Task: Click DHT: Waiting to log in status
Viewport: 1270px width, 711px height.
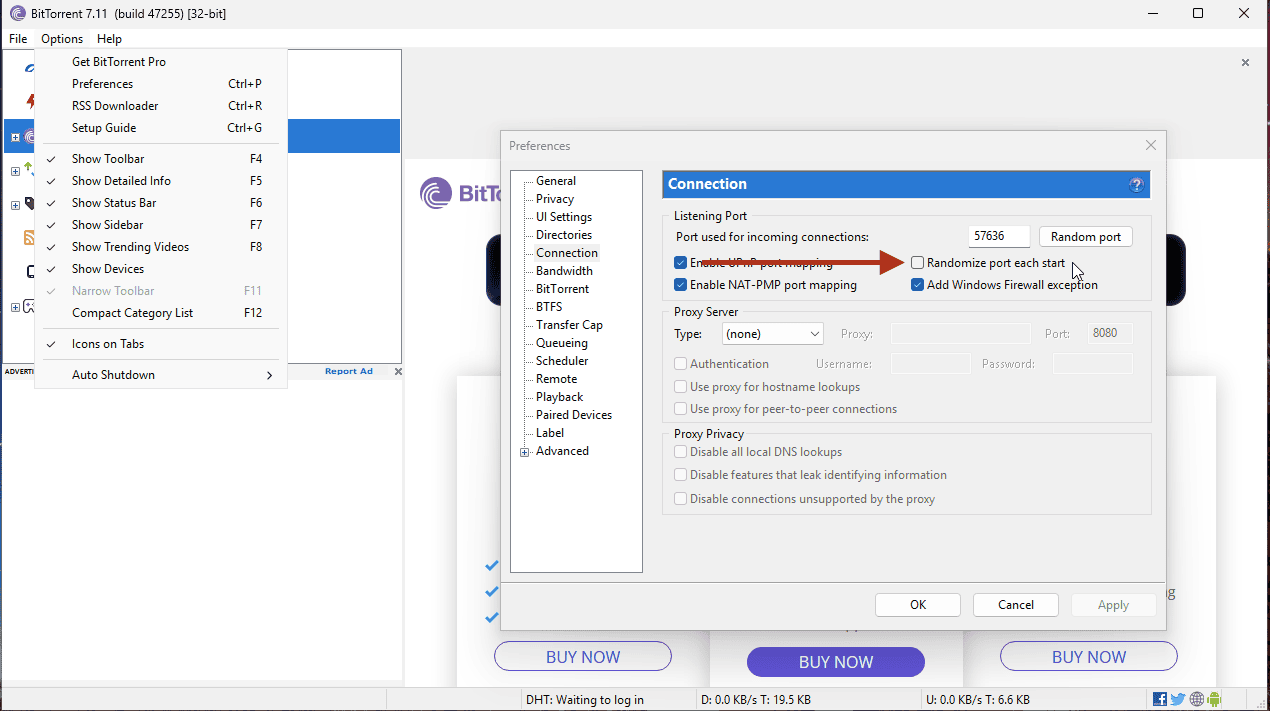Action: [x=585, y=700]
